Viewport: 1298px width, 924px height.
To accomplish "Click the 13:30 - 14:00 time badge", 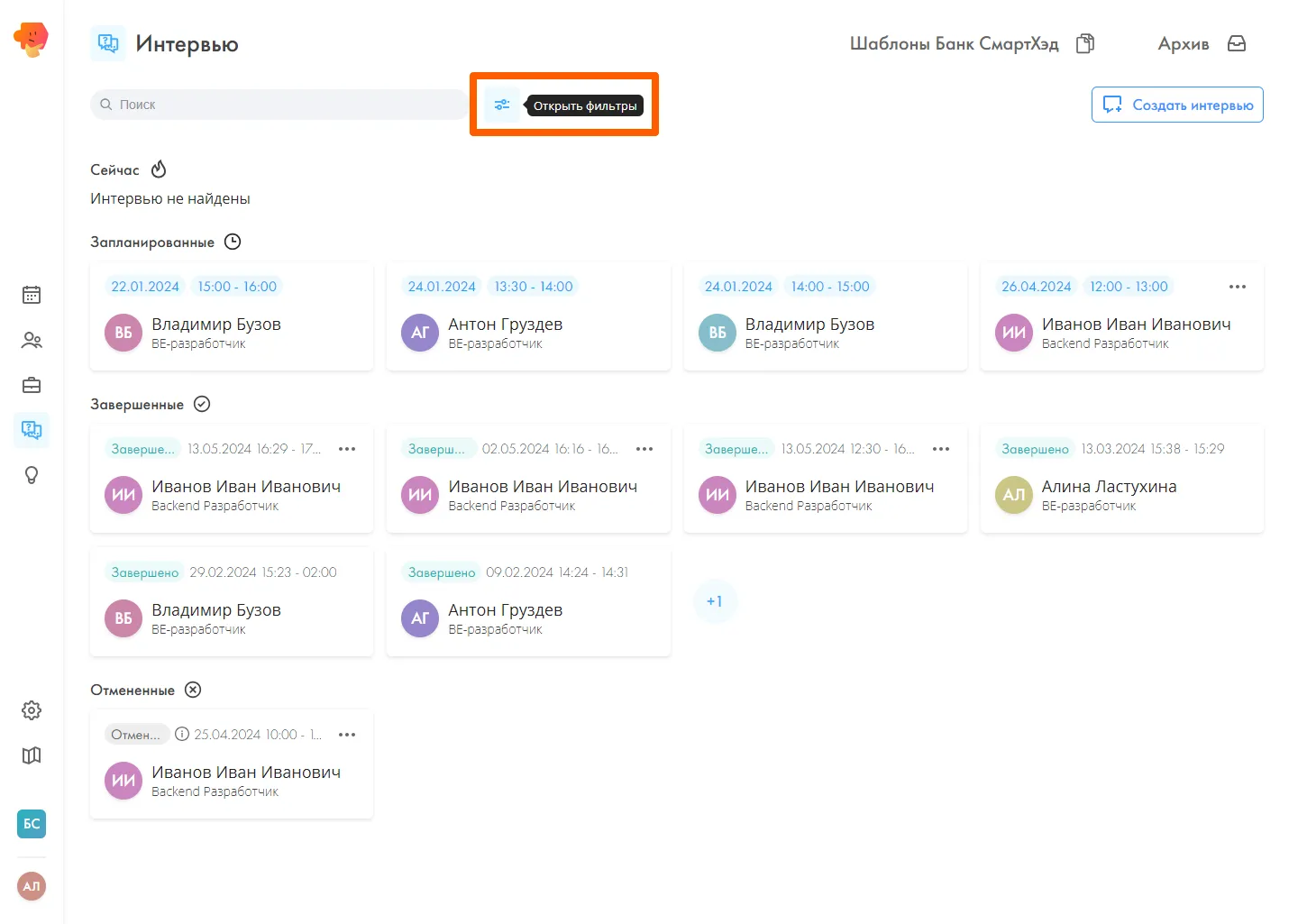I will point(534,287).
